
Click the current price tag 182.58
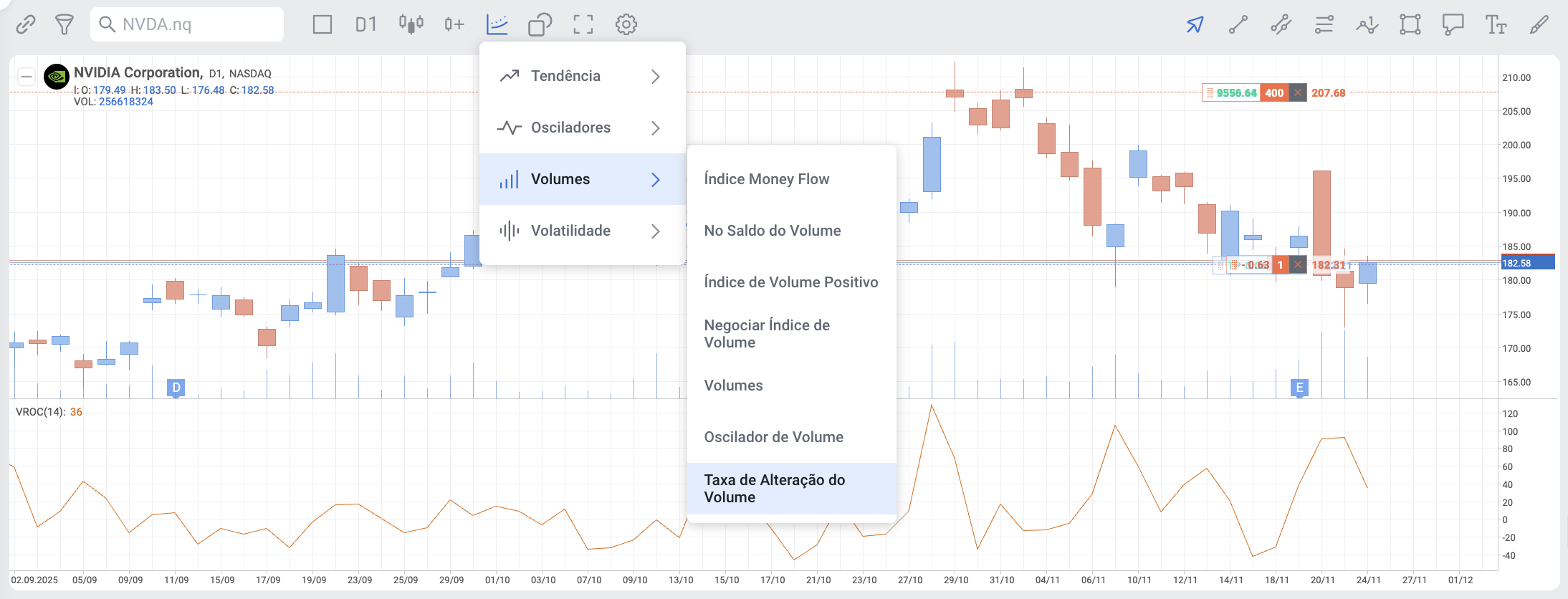(x=1528, y=263)
